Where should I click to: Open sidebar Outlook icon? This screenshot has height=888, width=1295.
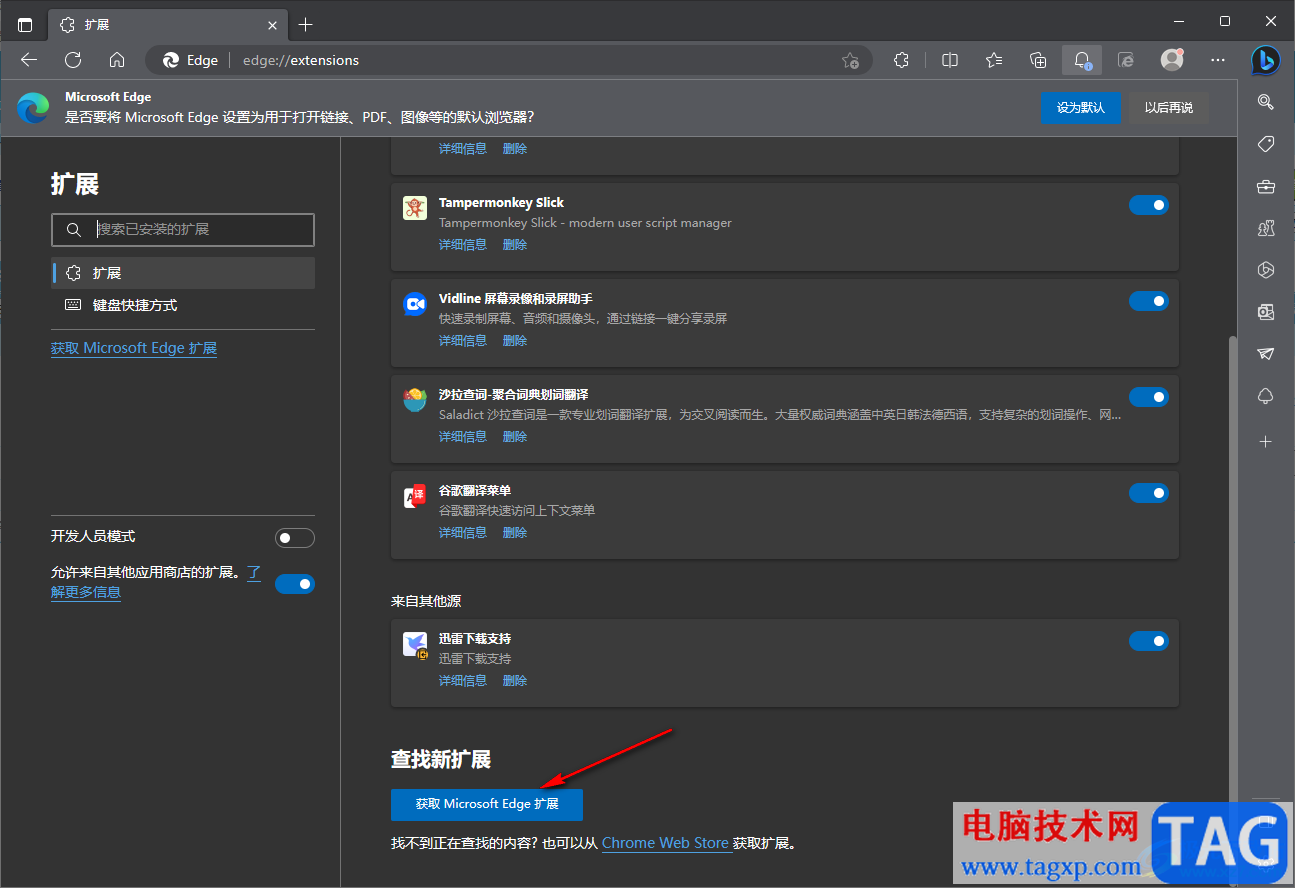coord(1266,312)
